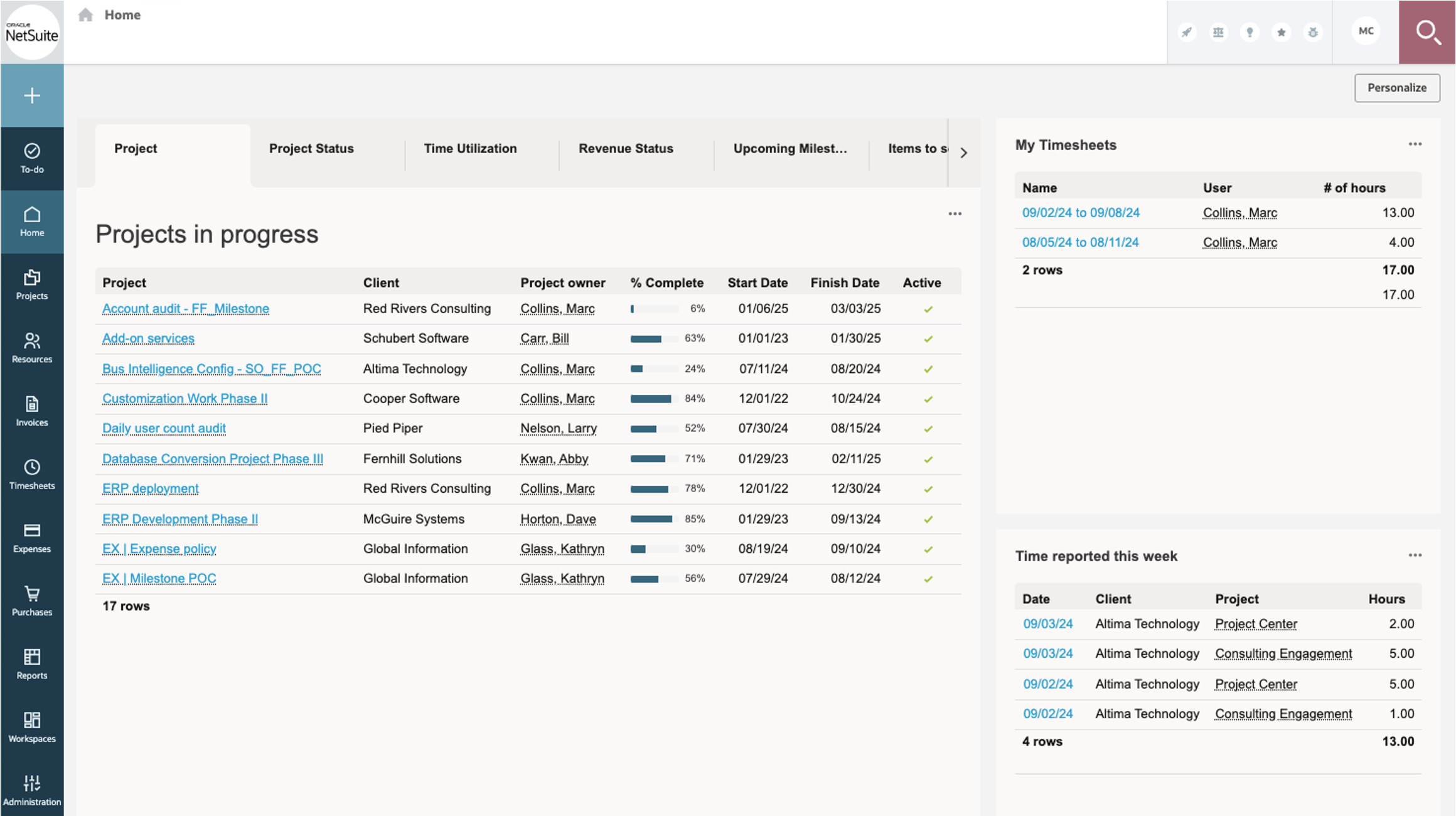
Task: Click Active checkmark for ERP deployment row
Action: 928,489
